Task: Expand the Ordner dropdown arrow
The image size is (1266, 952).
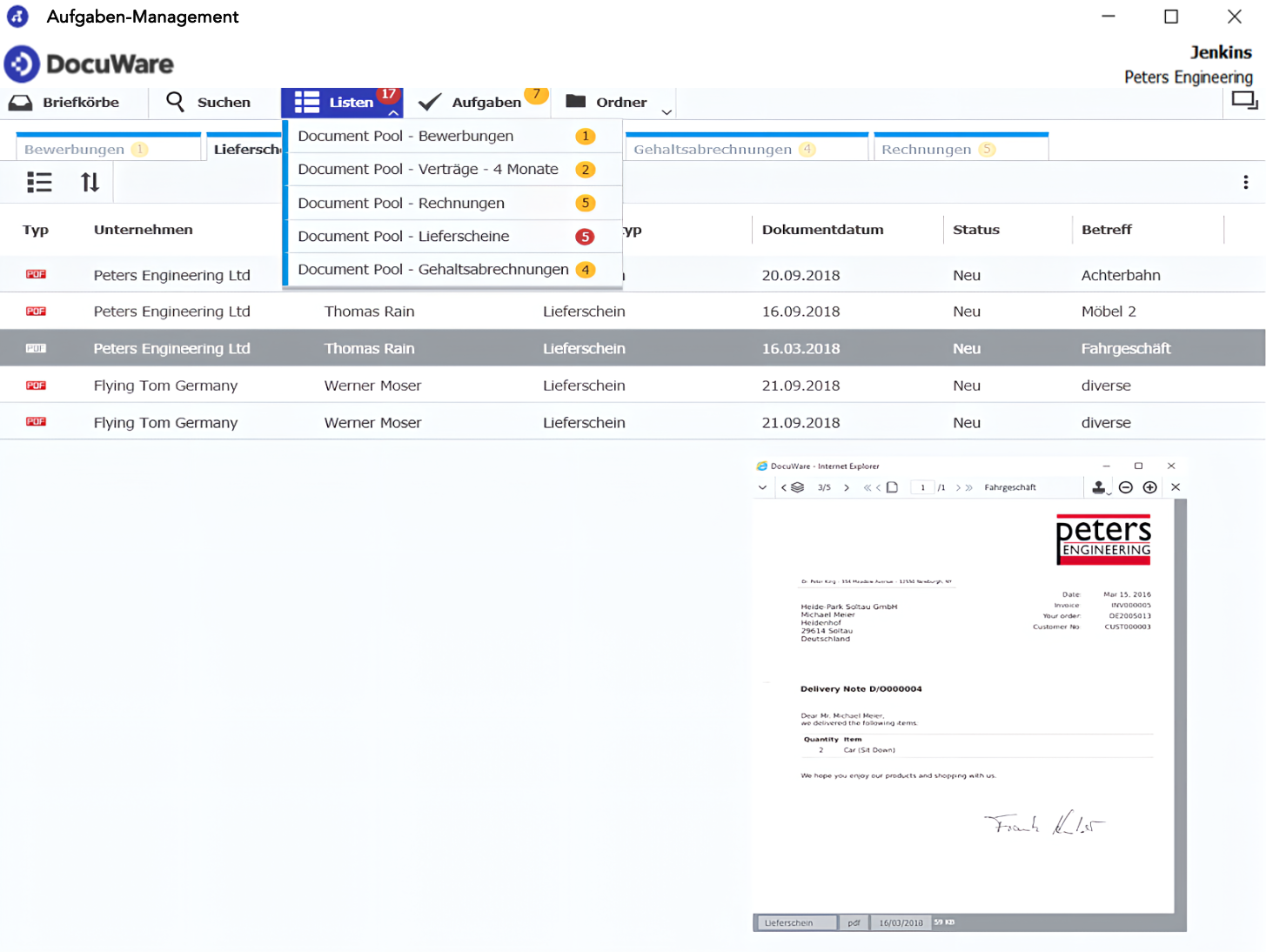Action: pos(666,111)
